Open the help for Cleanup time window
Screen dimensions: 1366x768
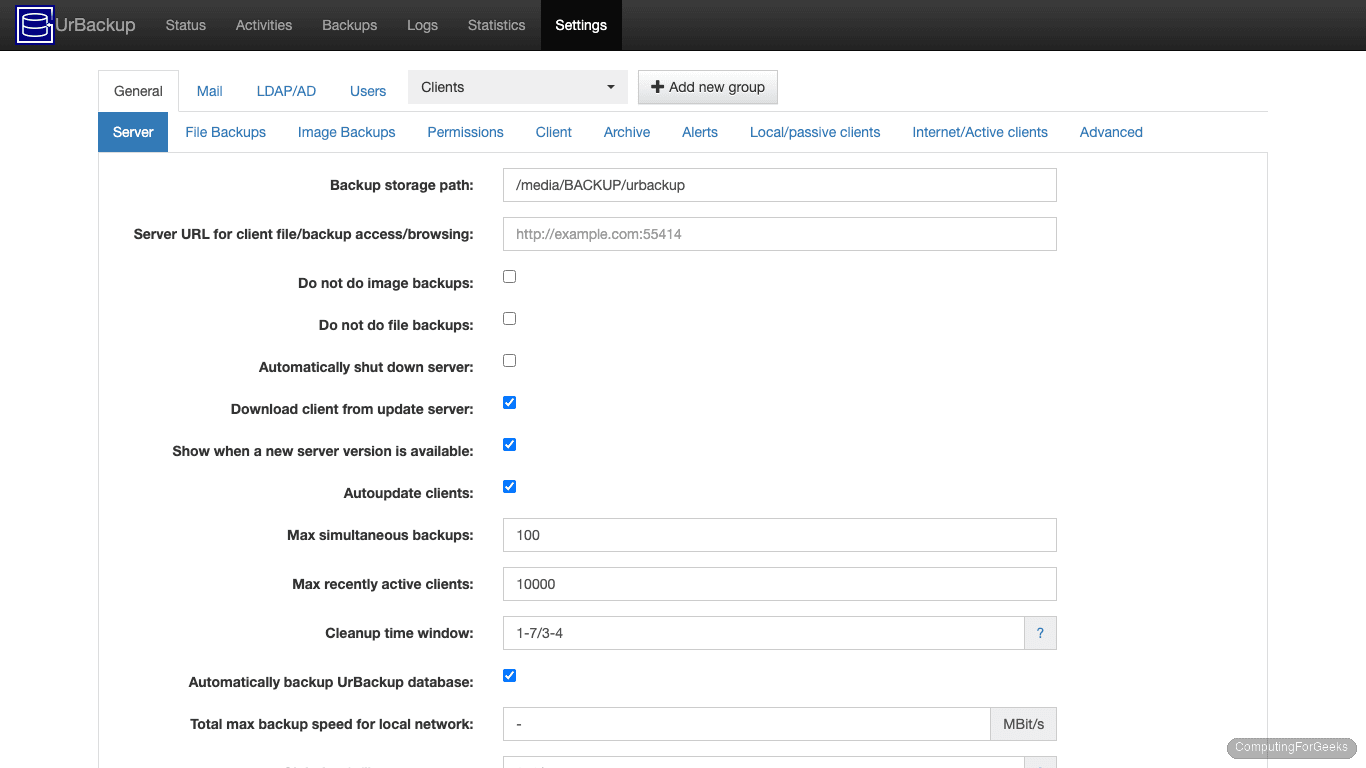tap(1040, 633)
